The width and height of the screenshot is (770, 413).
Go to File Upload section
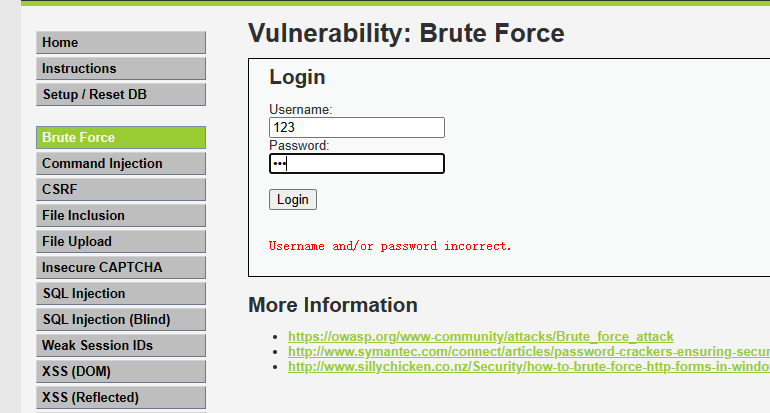click(x=120, y=242)
